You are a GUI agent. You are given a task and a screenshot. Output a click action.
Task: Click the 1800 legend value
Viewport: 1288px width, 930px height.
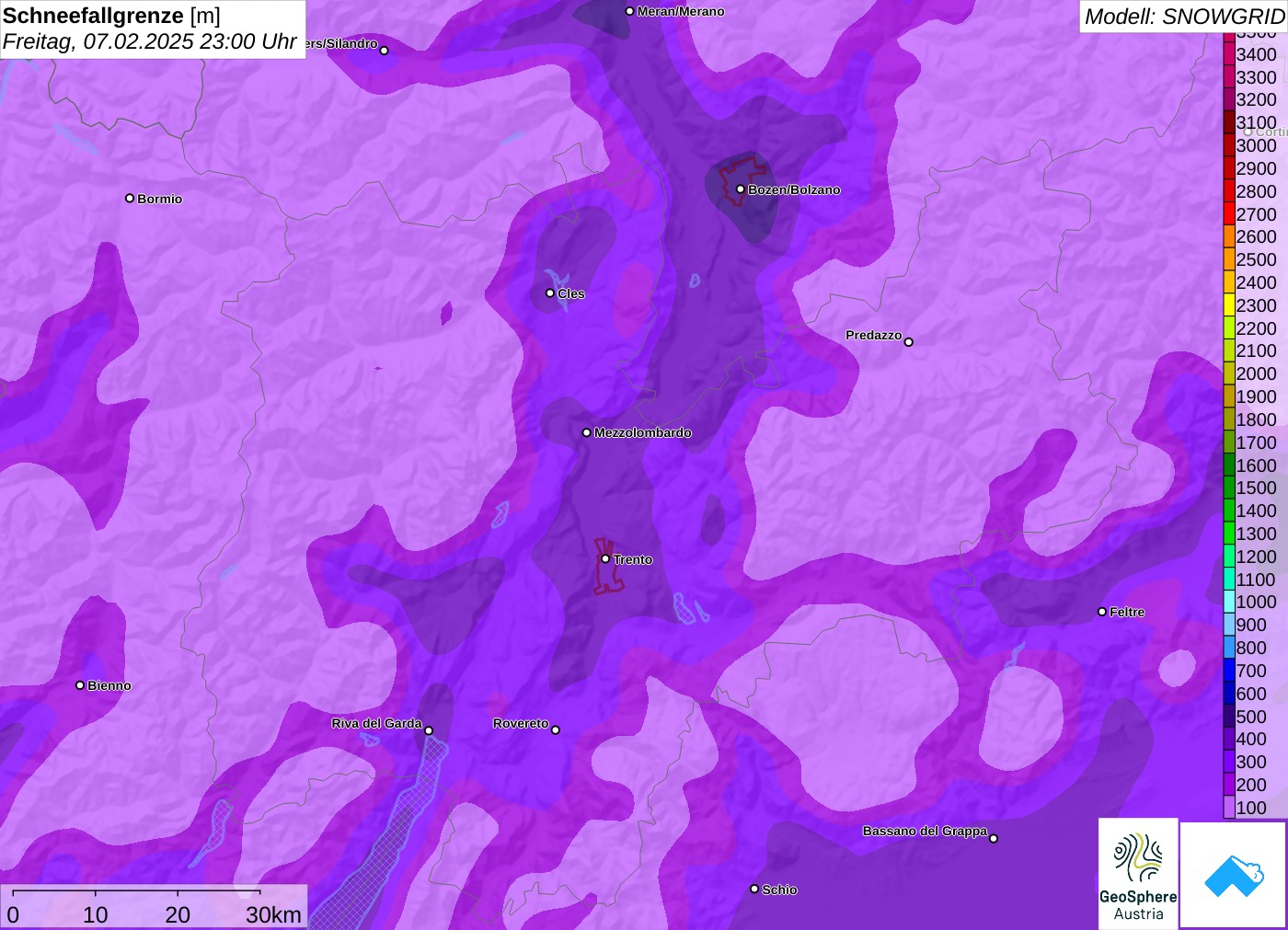click(x=1256, y=419)
